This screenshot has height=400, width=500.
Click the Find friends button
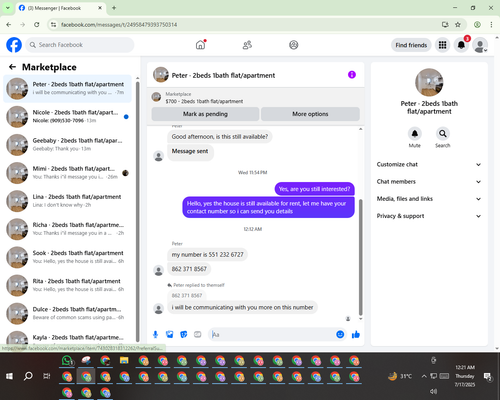[411, 45]
